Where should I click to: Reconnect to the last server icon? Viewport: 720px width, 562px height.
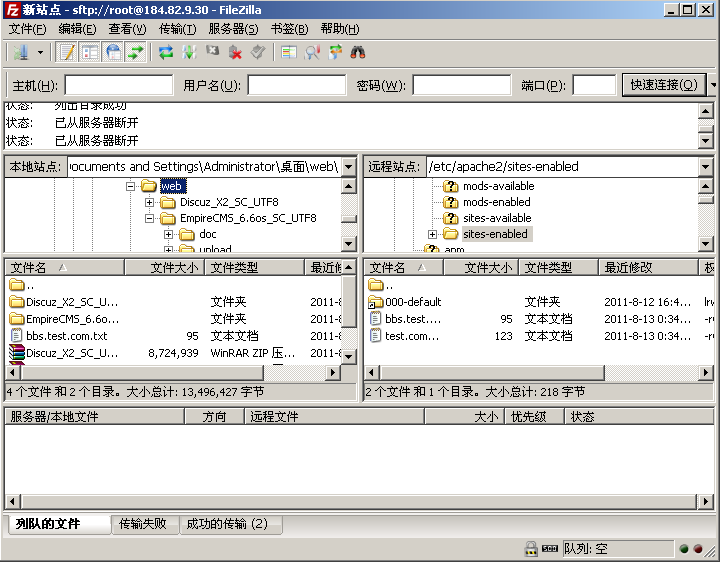pos(258,52)
